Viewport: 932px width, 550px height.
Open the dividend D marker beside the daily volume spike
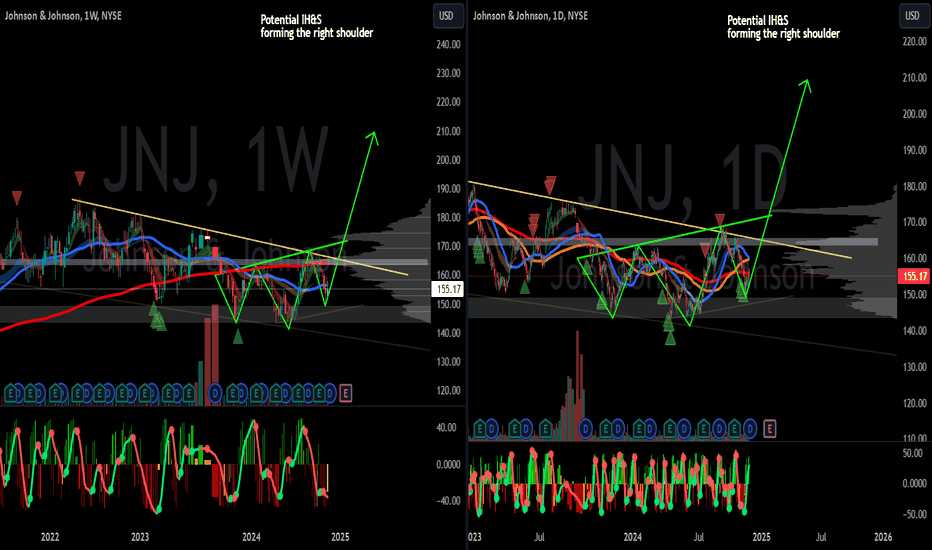(x=586, y=428)
